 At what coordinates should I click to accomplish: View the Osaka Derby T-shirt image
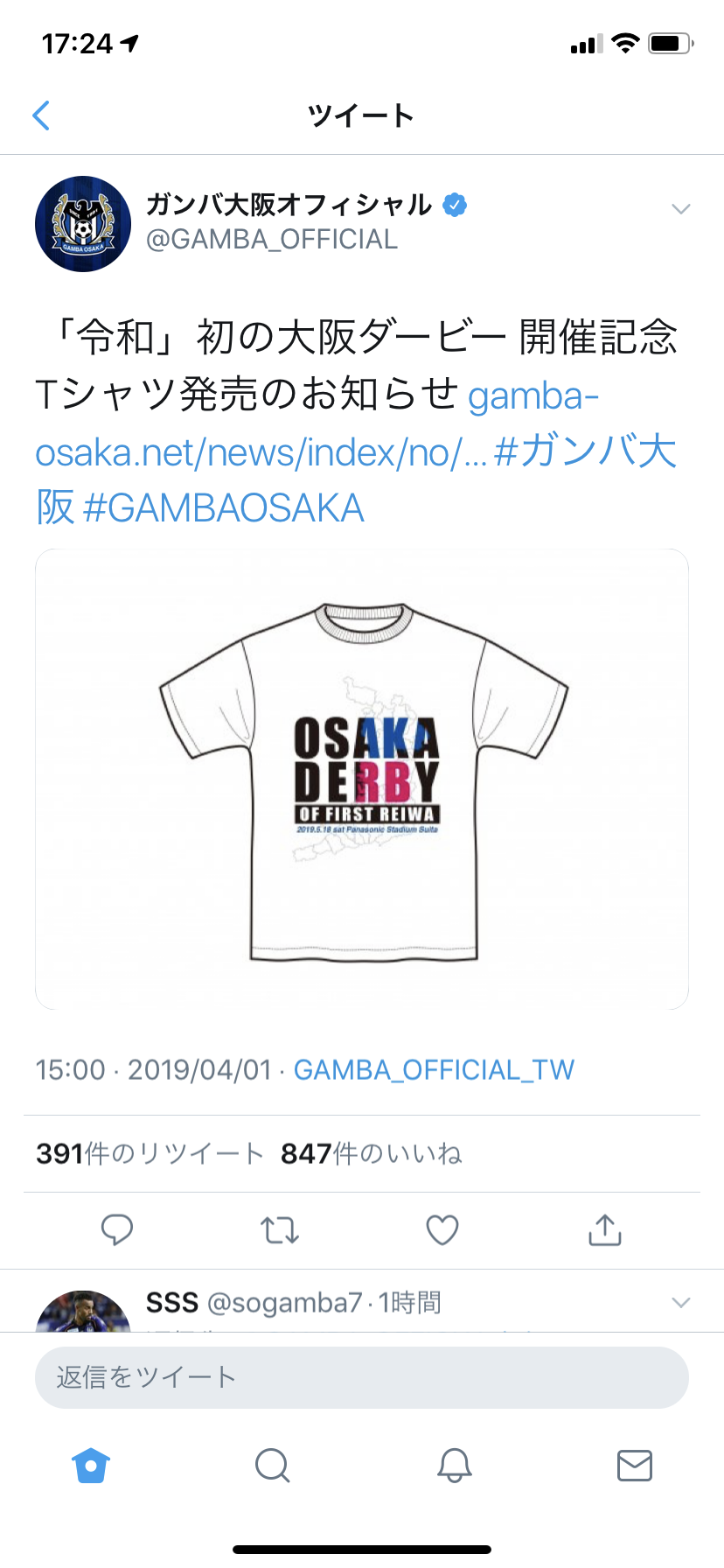coord(362,780)
